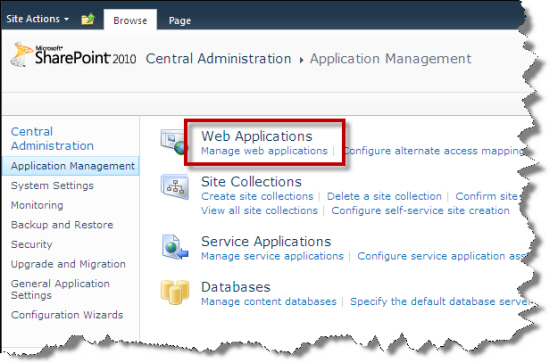Image resolution: width=550 pixels, height=363 pixels.
Task: Open Create site collections link
Action: [x=257, y=196]
